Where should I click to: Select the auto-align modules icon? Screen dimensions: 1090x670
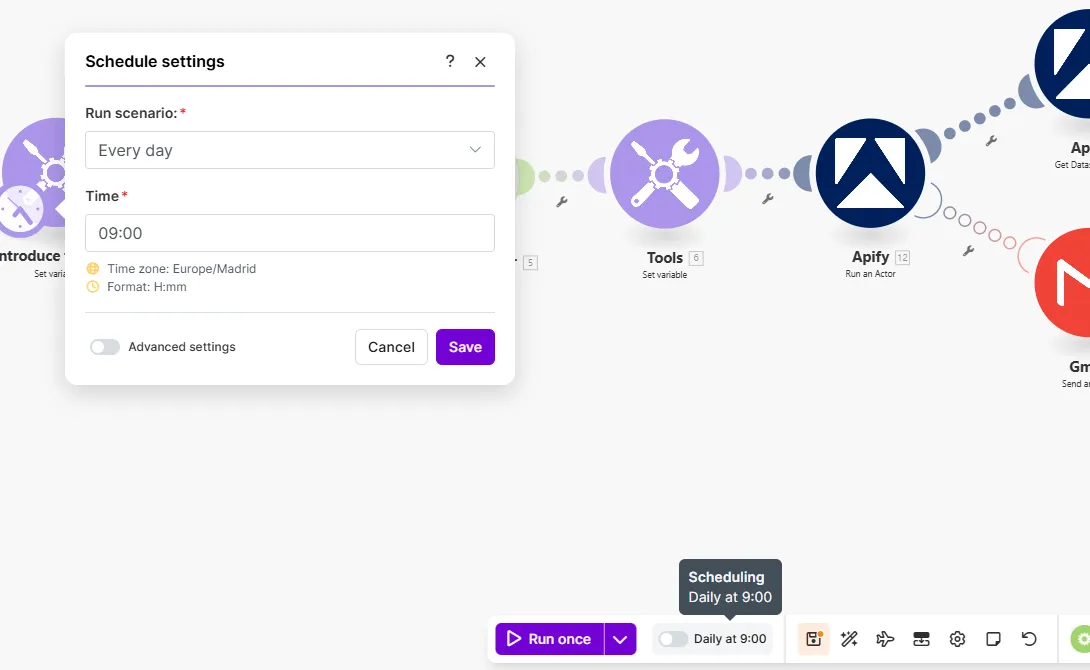[x=921, y=638]
